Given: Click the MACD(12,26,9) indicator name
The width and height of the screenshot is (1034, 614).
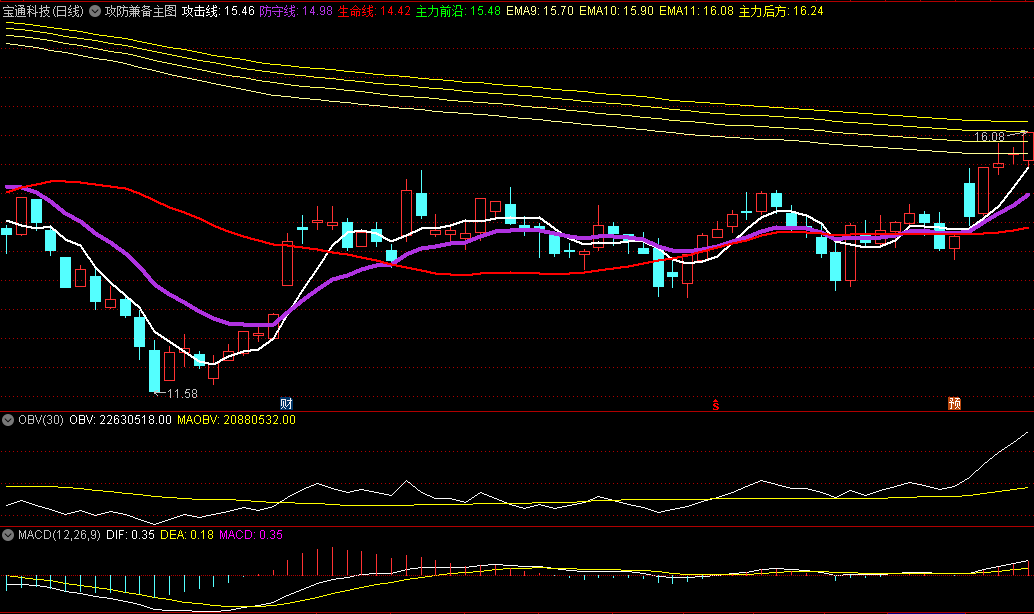Looking at the screenshot, I should (x=59, y=535).
